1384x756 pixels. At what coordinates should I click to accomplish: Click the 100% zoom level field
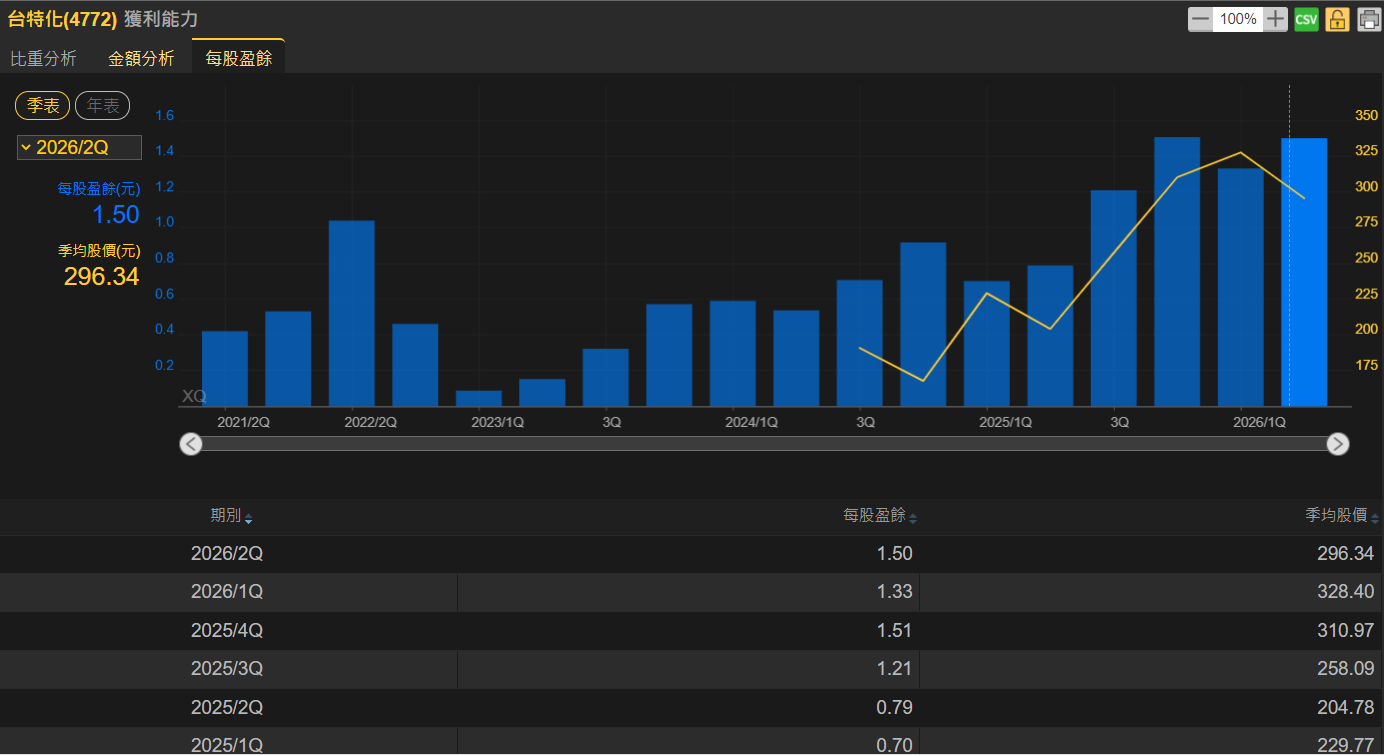[x=1238, y=19]
